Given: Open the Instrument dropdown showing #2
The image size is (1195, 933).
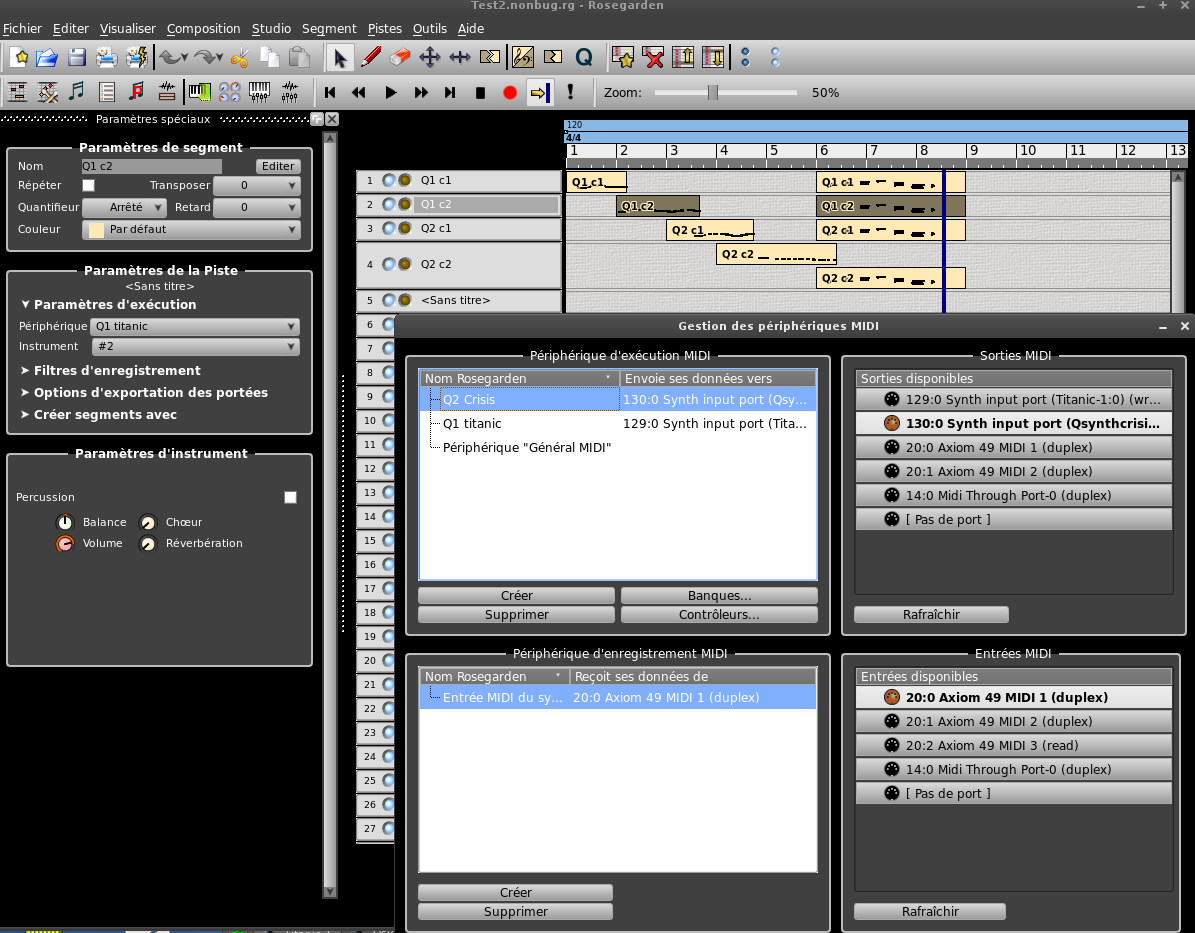Looking at the screenshot, I should pyautogui.click(x=196, y=347).
